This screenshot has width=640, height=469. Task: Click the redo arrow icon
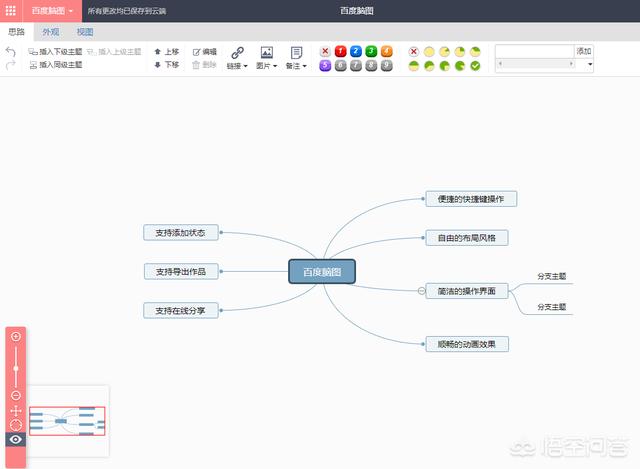[x=11, y=64]
